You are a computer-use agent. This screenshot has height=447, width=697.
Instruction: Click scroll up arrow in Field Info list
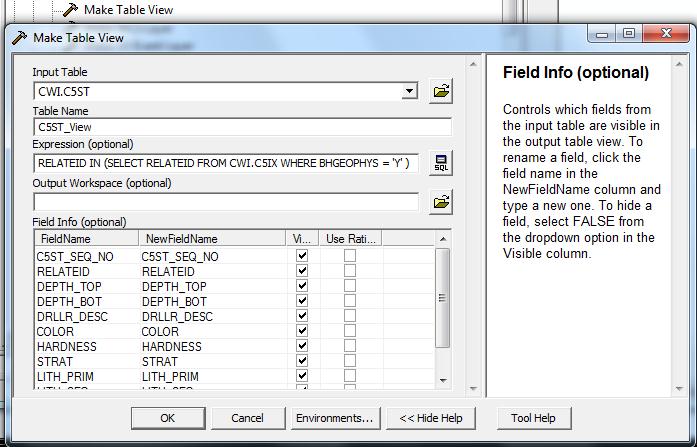click(x=443, y=239)
